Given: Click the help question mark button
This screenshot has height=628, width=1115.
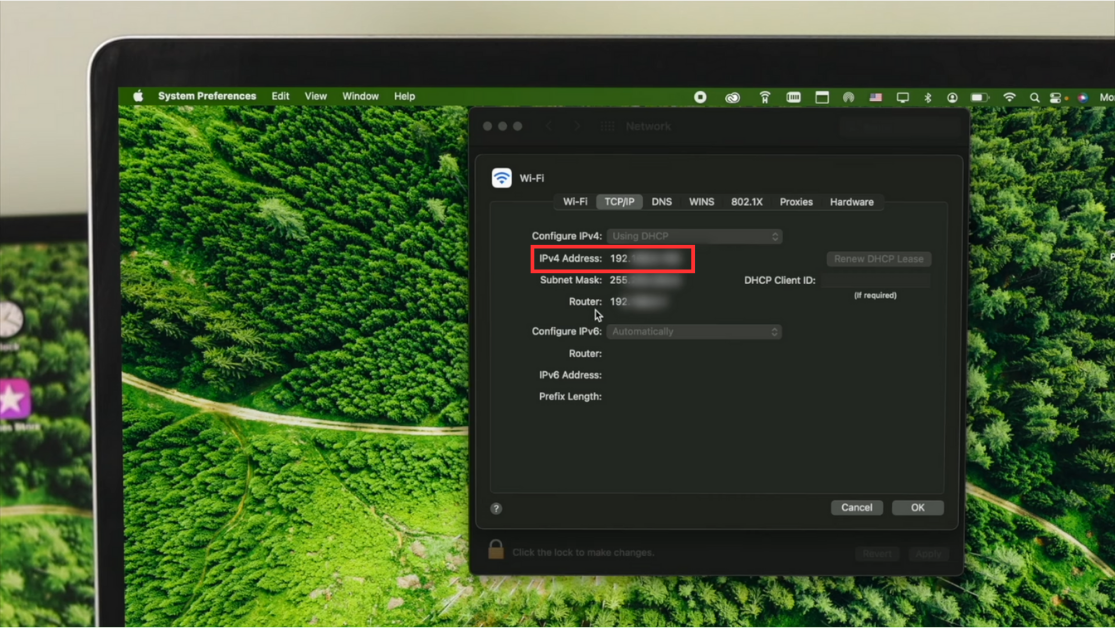Looking at the screenshot, I should point(496,509).
